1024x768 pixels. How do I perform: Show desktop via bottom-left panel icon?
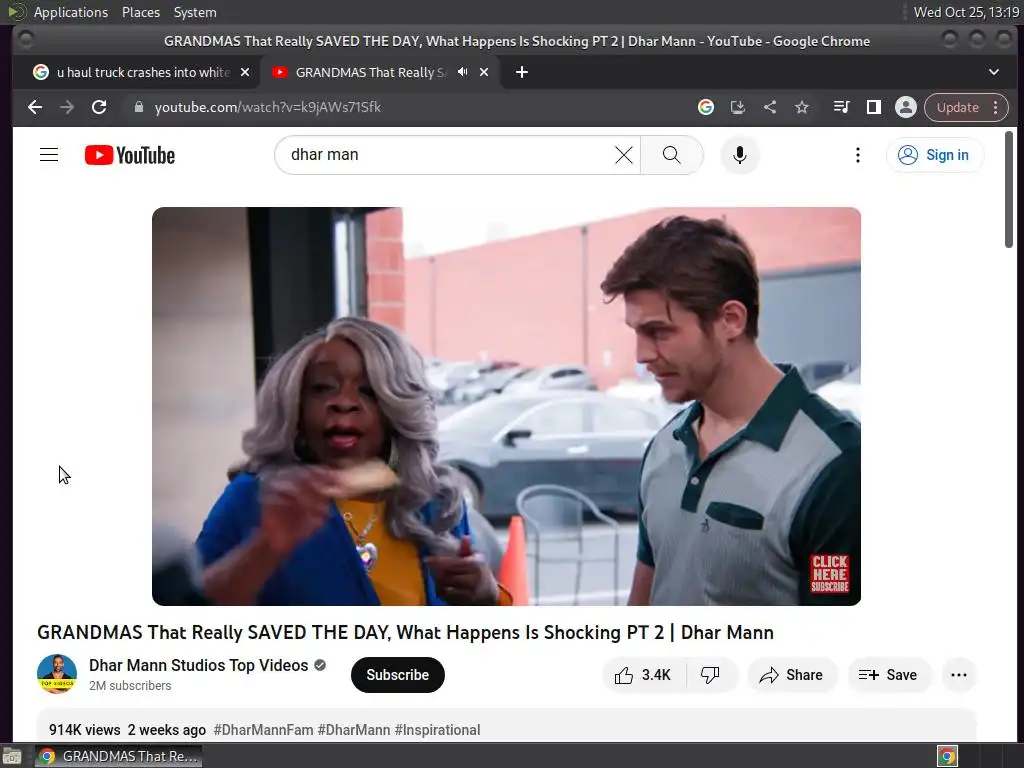click(x=12, y=756)
